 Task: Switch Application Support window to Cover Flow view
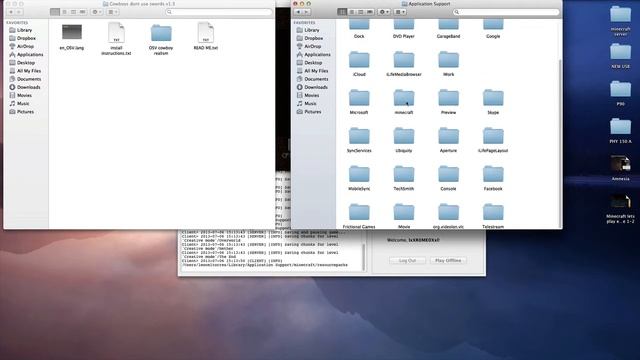(370, 12)
